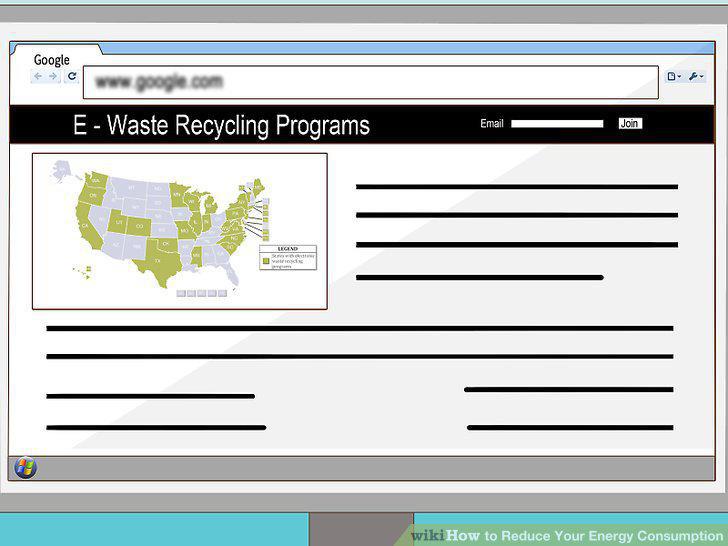Open the Windows Start button
The height and width of the screenshot is (546, 728).
(x=26, y=468)
